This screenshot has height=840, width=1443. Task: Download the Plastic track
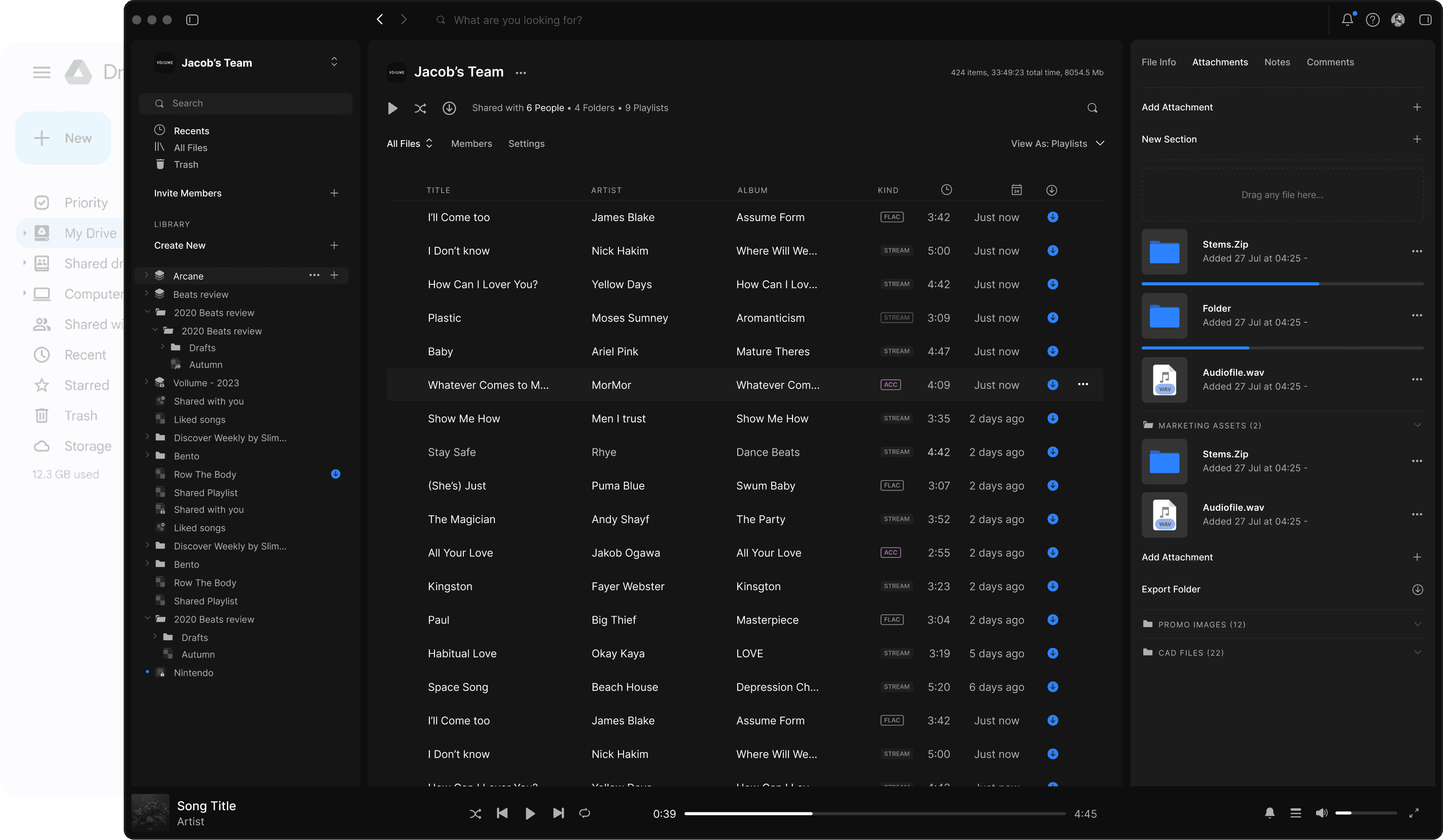click(1052, 318)
